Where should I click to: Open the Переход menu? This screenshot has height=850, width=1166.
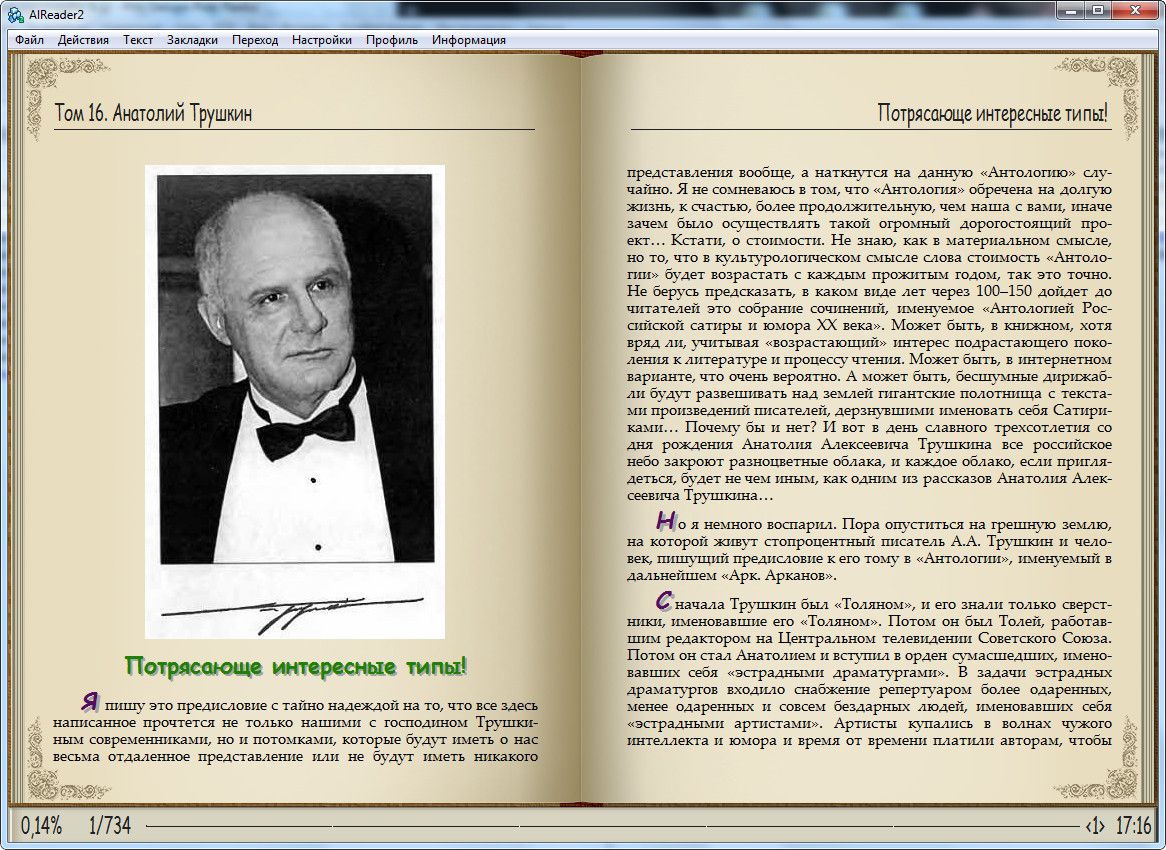click(255, 40)
